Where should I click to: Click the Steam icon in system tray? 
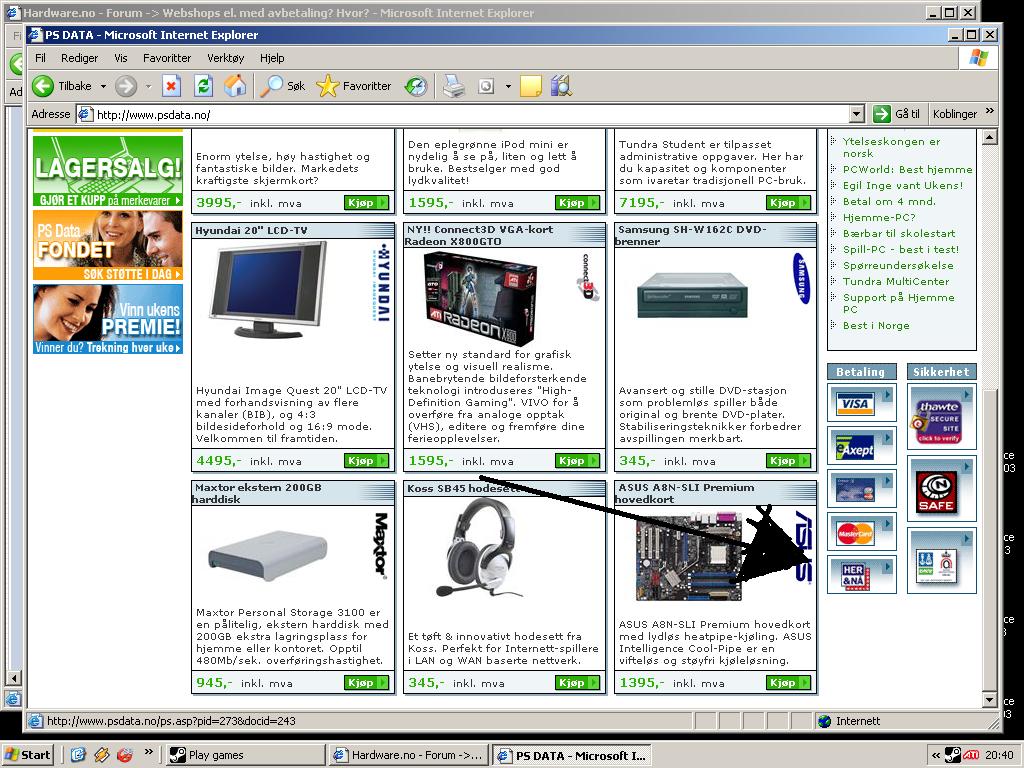953,755
